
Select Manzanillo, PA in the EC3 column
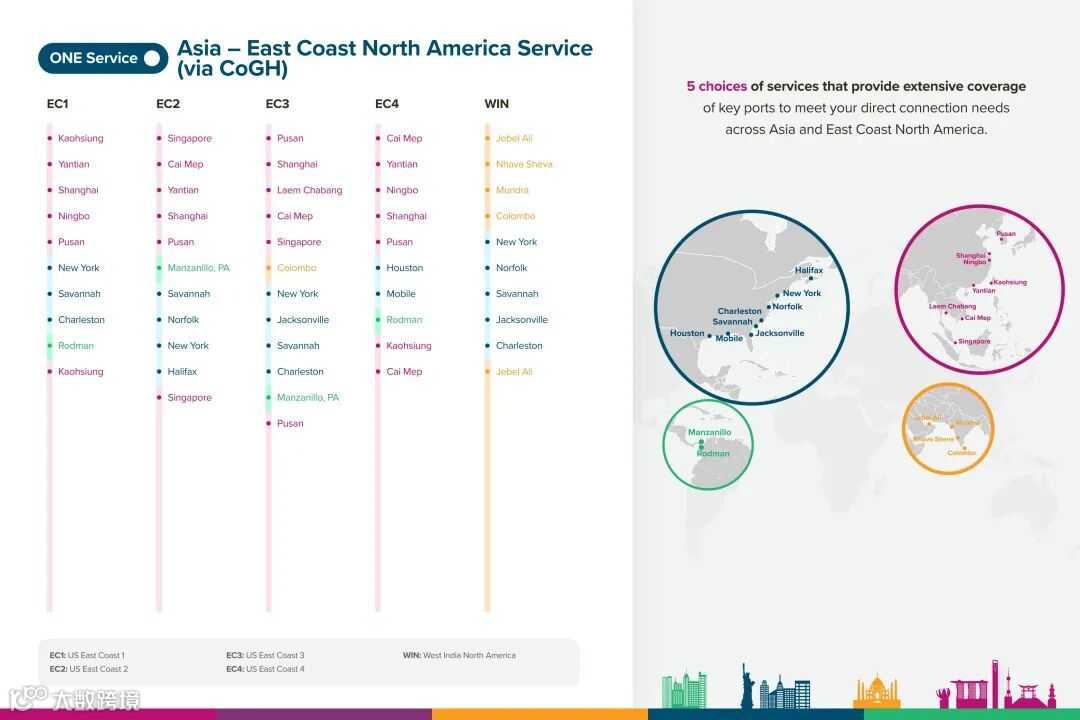click(x=308, y=398)
